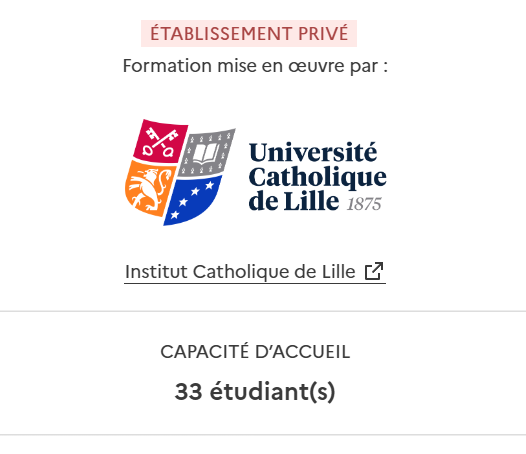Click the blue stars emblem quadrant

click(x=193, y=201)
